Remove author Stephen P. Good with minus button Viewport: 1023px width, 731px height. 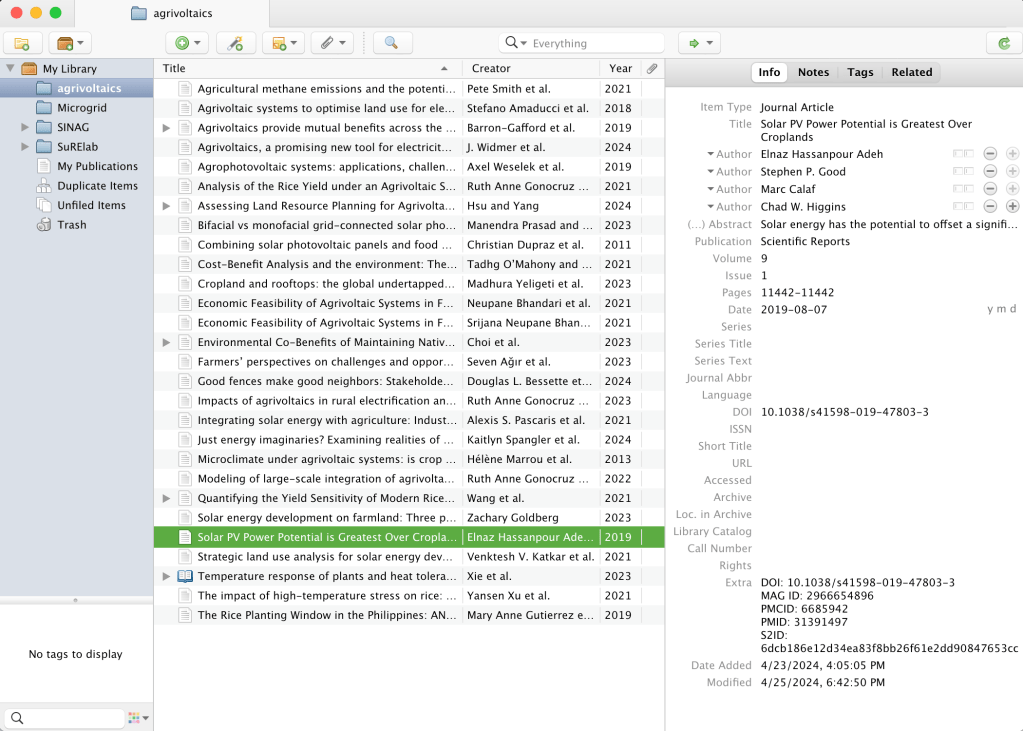[x=990, y=172]
